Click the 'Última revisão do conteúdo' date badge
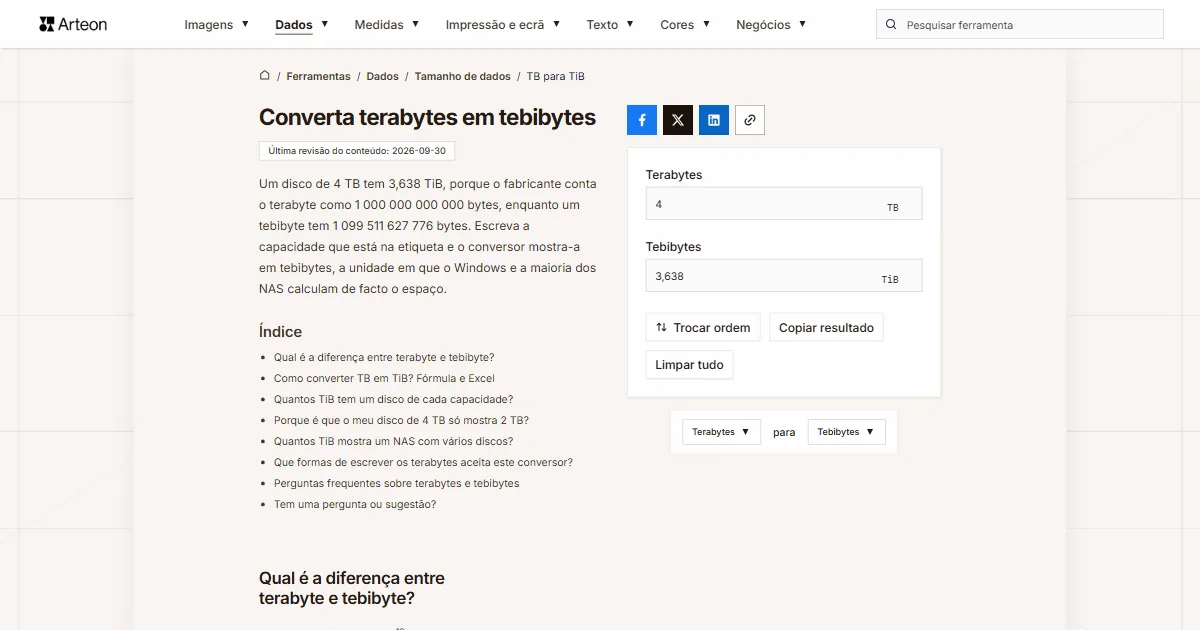This screenshot has height=630, width=1200. 357,151
